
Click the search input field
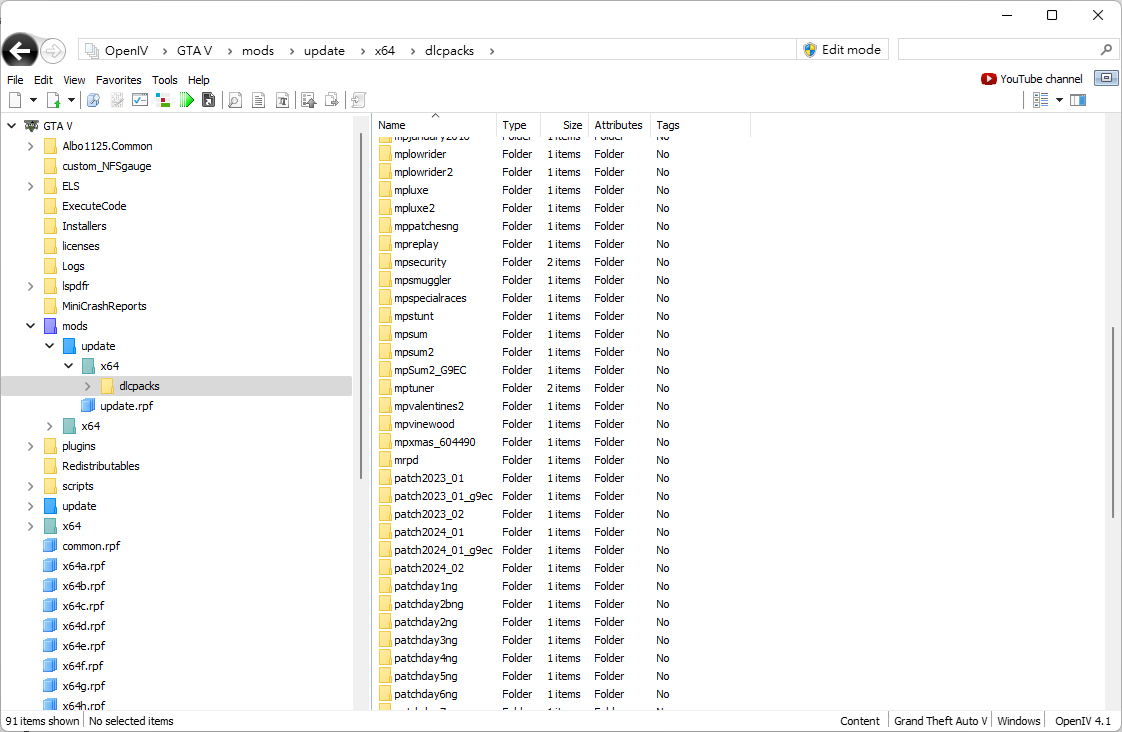997,49
